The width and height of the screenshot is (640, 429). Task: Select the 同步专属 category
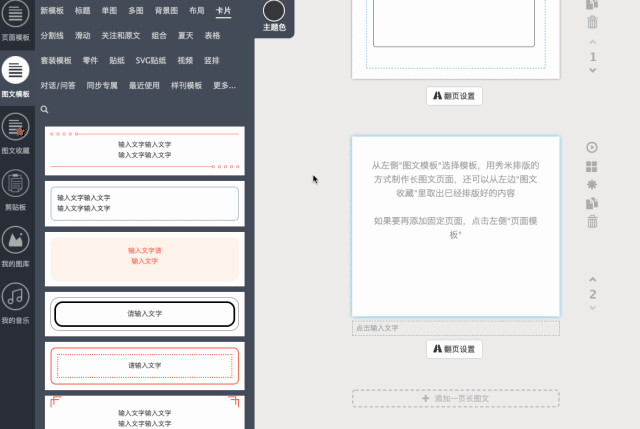coord(102,85)
